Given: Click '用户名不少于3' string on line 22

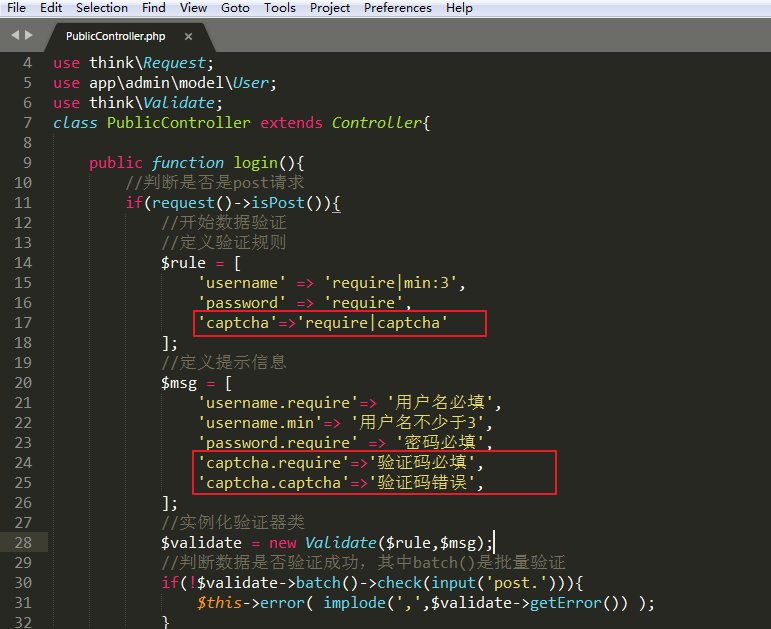Looking at the screenshot, I should pos(418,423).
